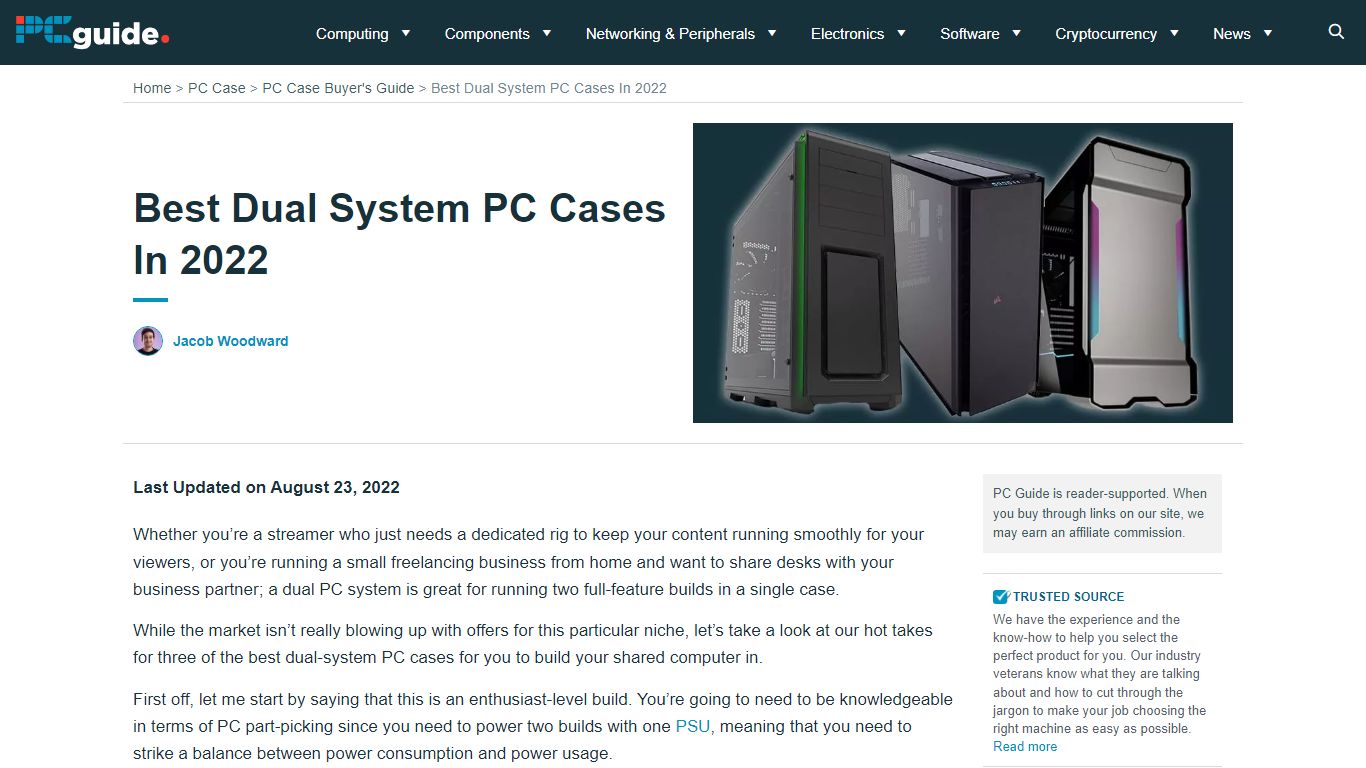Viewport: 1366px width, 768px height.
Task: Expand the Software dropdown arrow
Action: point(1016,33)
